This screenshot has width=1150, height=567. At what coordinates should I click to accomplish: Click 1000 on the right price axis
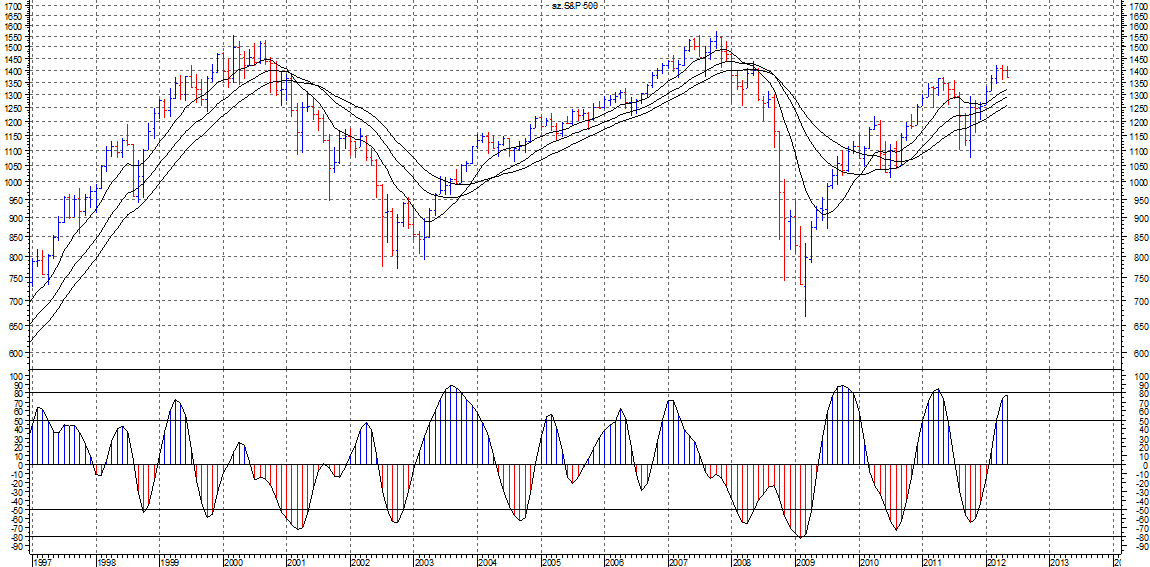tap(1138, 183)
